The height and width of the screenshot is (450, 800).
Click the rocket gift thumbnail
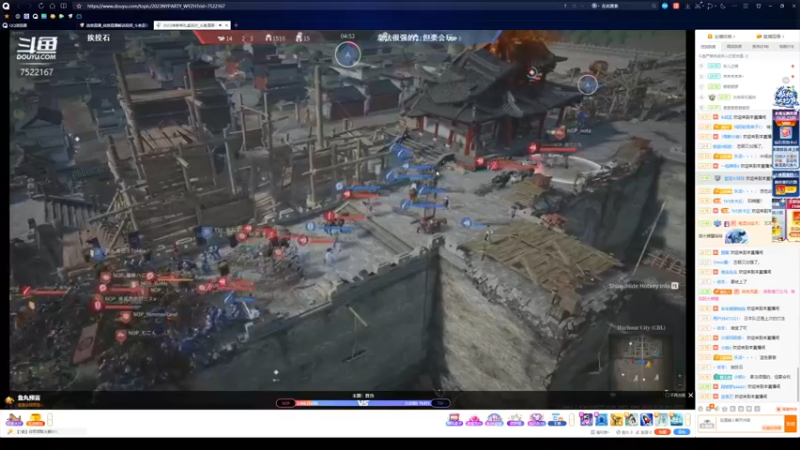point(646,419)
